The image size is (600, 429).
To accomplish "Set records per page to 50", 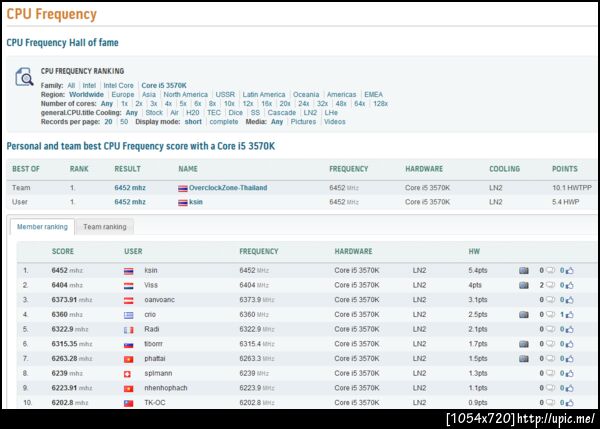I will click(124, 122).
